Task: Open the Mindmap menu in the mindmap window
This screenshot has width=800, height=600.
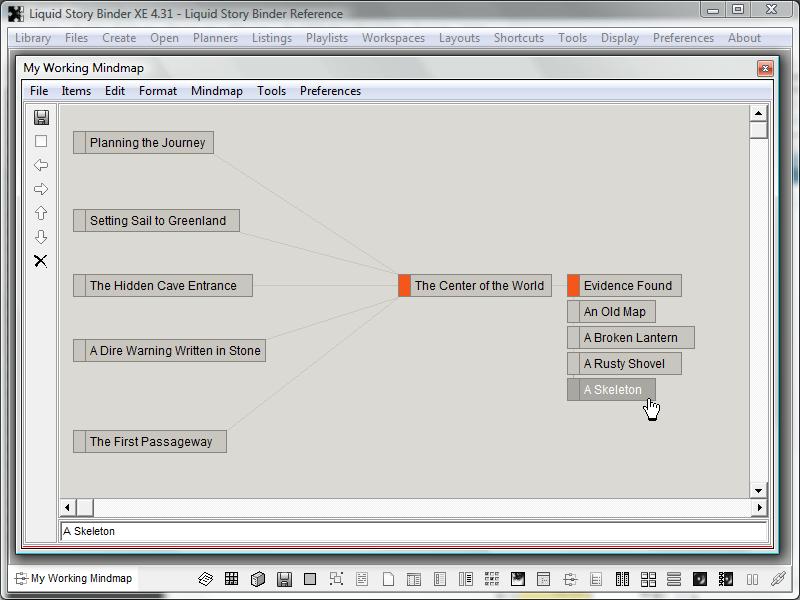Action: click(x=216, y=91)
